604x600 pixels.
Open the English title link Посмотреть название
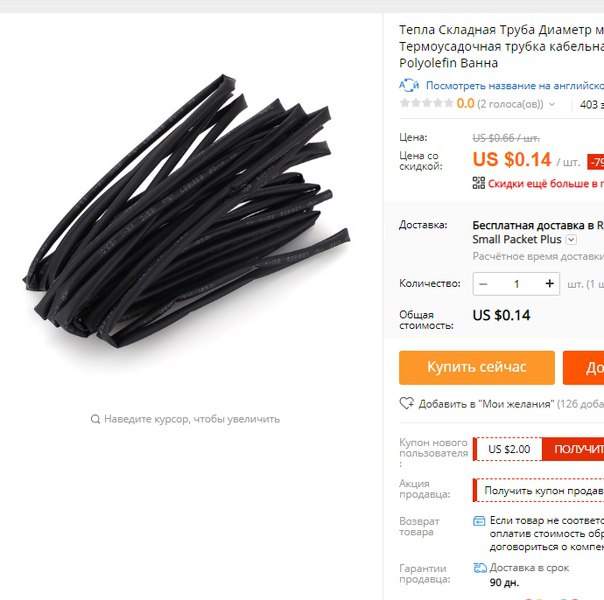(515, 85)
